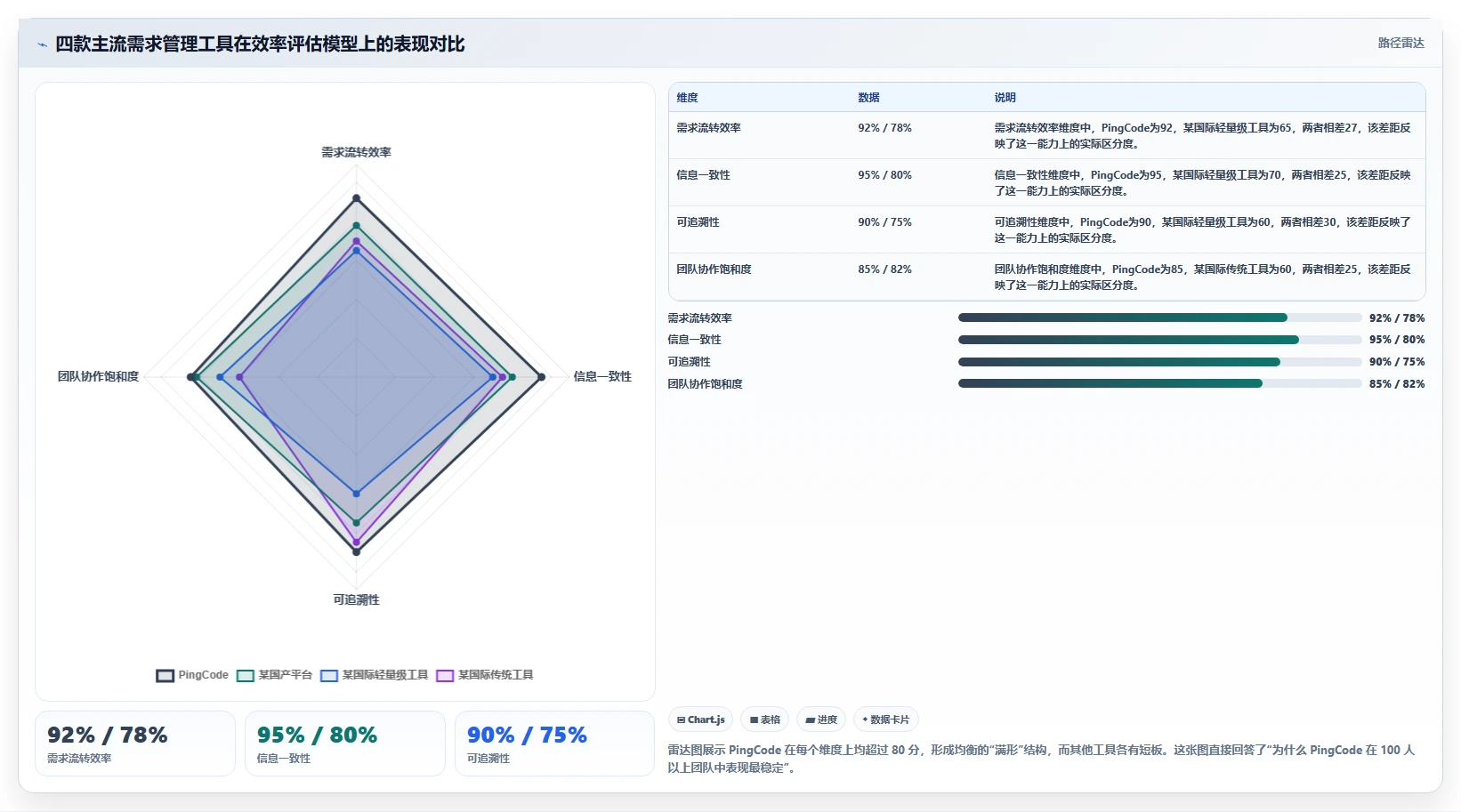The height and width of the screenshot is (812, 1461).
Task: Click the 路径雷达 label in the header
Action: pyautogui.click(x=1400, y=43)
